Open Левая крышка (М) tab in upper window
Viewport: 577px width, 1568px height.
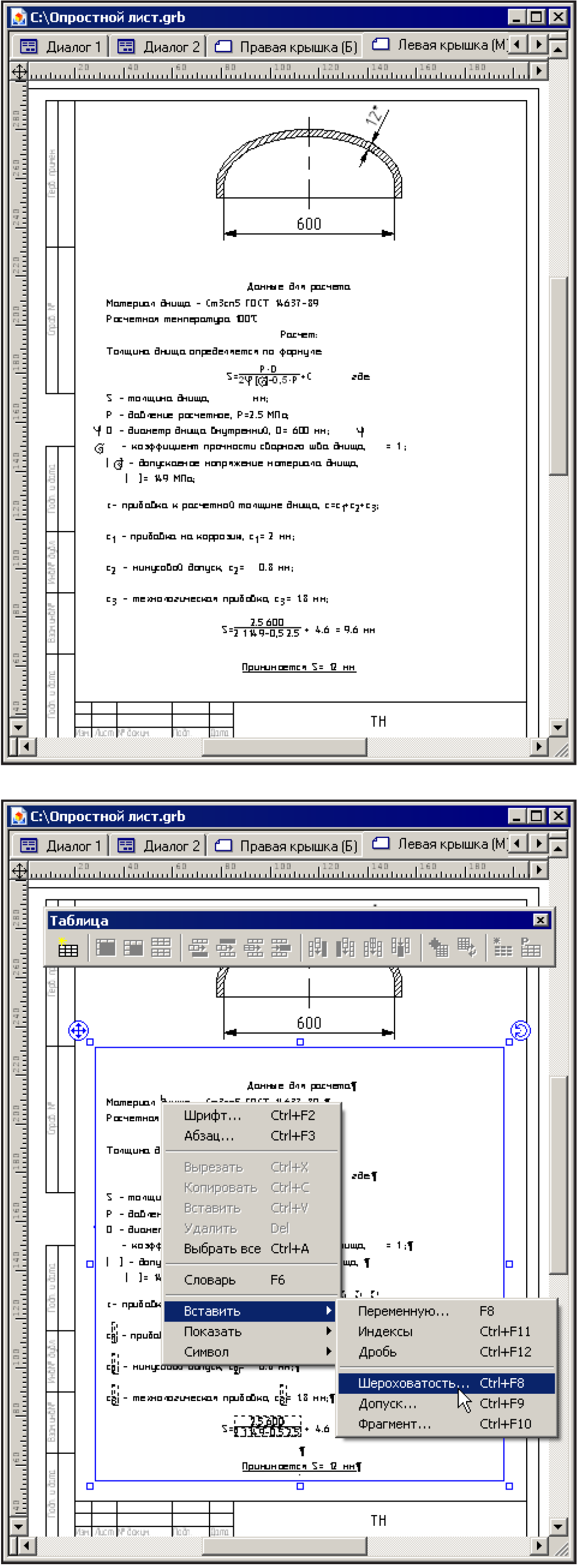pyautogui.click(x=436, y=44)
